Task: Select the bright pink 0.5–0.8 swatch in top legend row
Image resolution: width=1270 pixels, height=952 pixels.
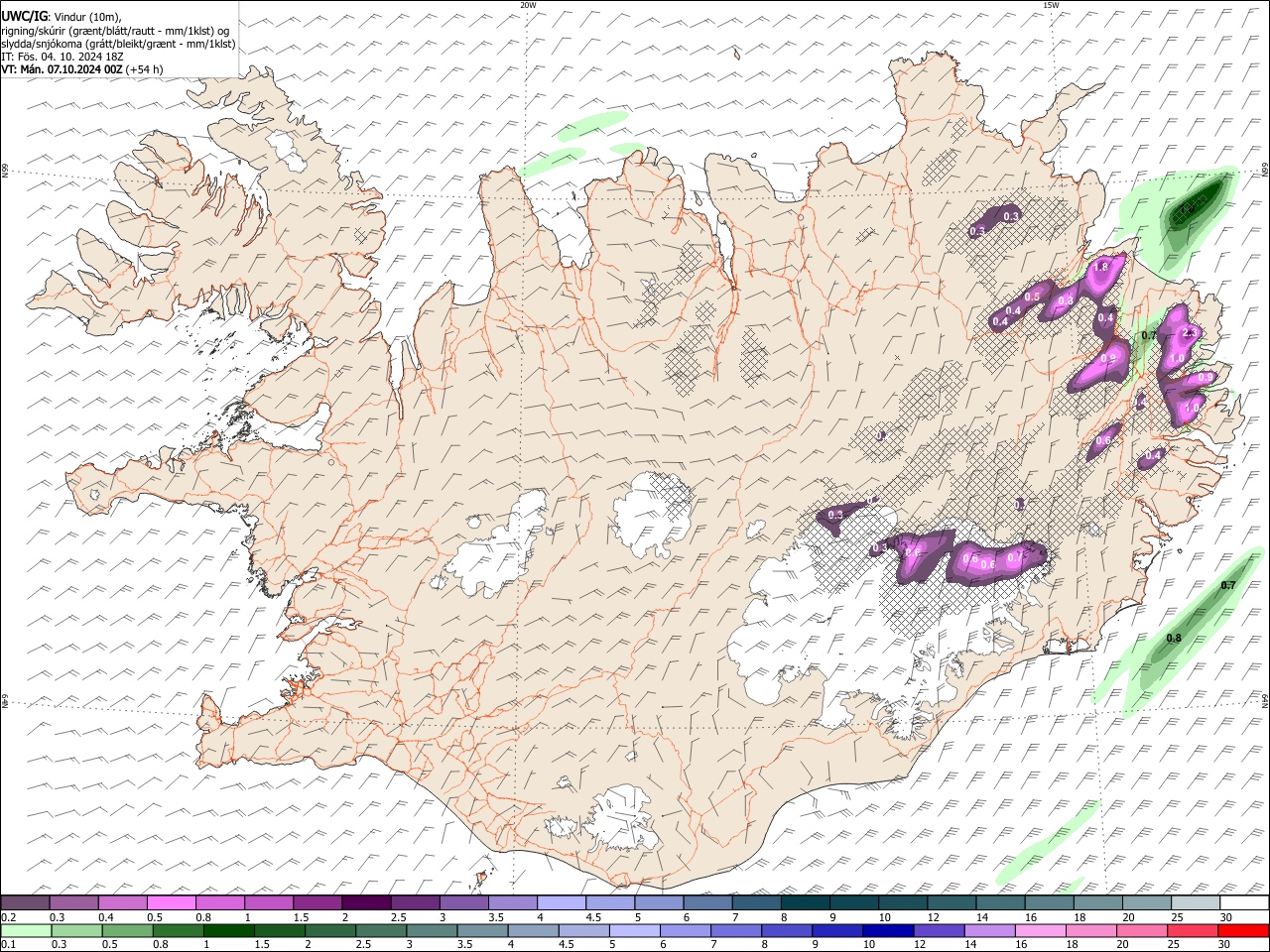Action: (172, 902)
